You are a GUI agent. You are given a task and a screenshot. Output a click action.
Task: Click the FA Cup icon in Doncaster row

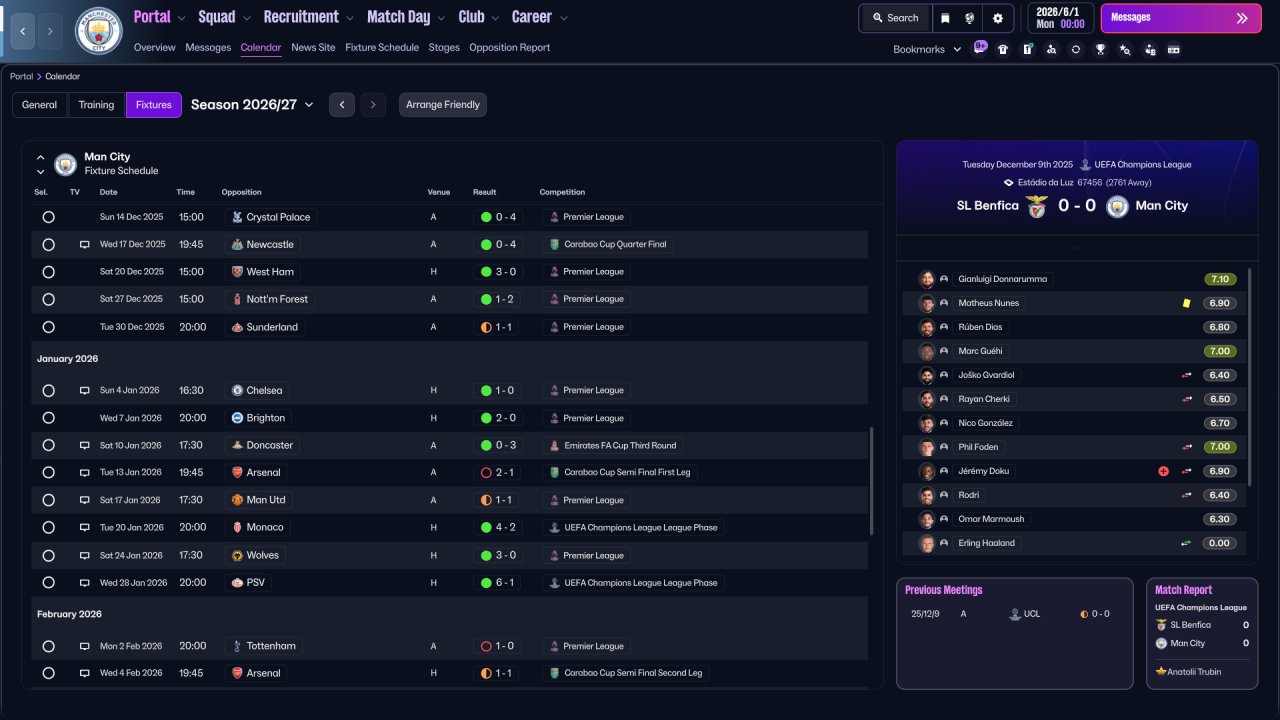pyautogui.click(x=554, y=445)
